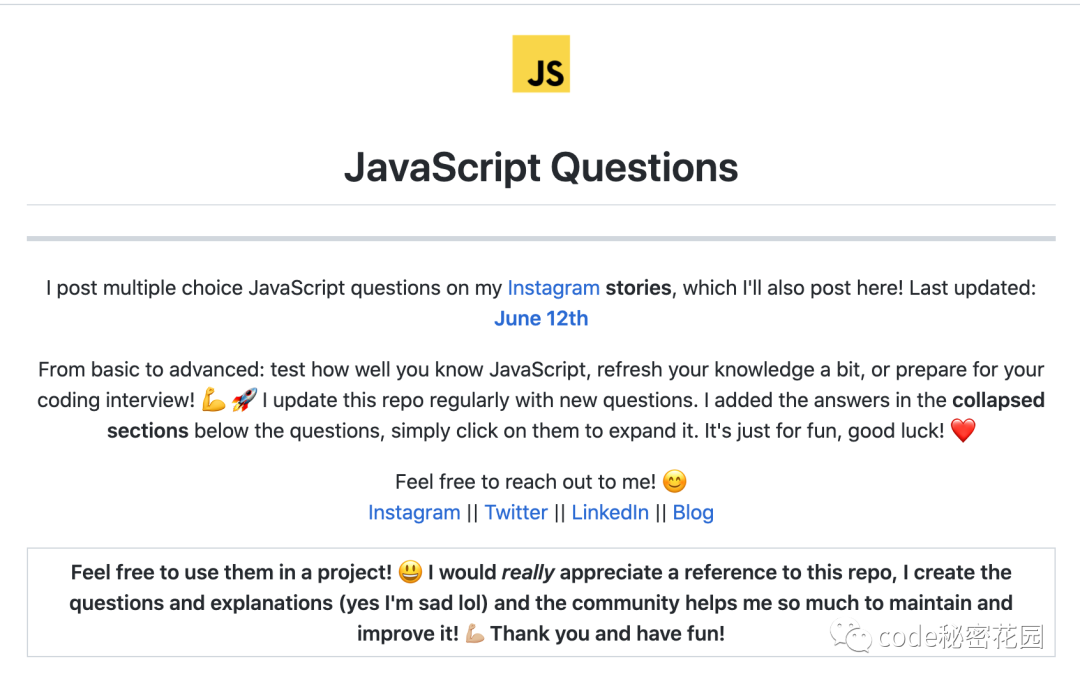
Task: Click the thick gray horizontal divider
Action: click(x=541, y=238)
